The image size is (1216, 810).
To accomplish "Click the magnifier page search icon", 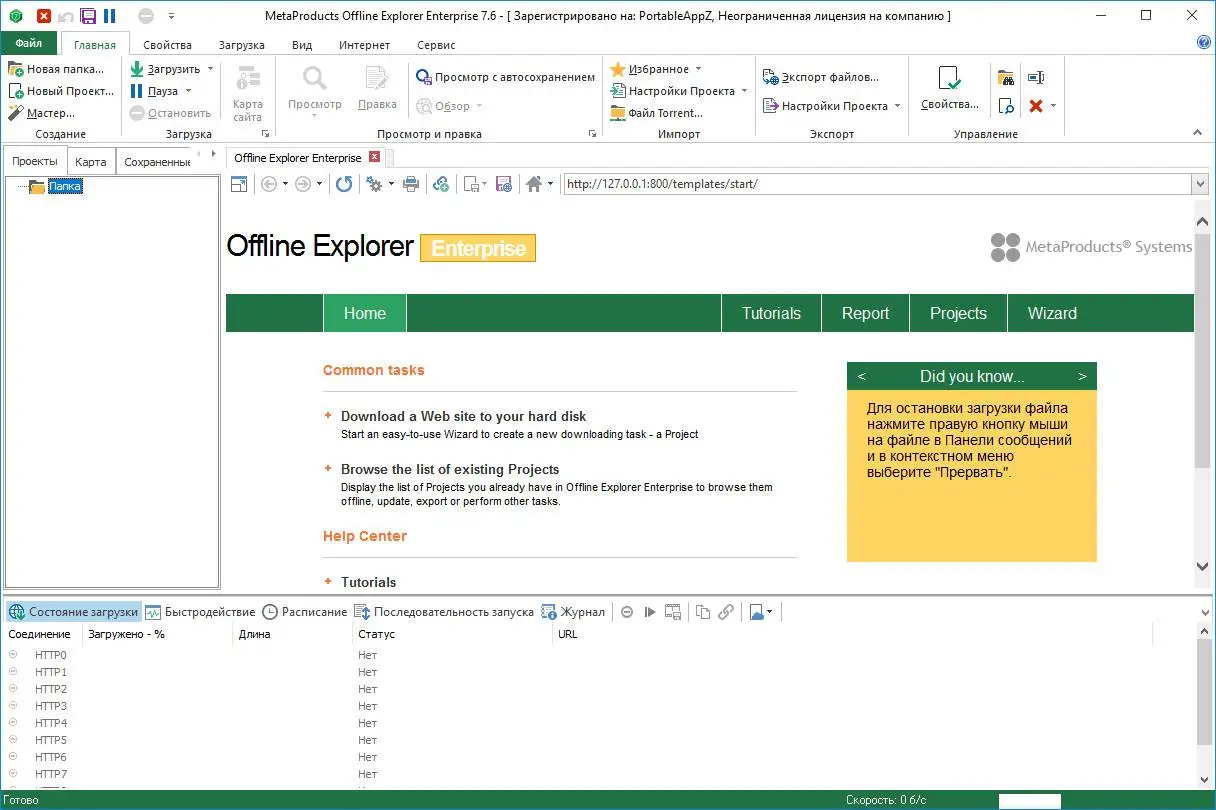I will [1006, 105].
